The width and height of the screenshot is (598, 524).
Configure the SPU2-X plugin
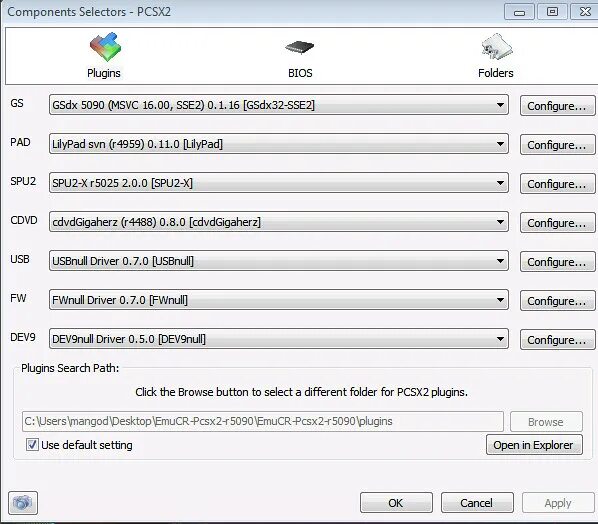coord(557,184)
